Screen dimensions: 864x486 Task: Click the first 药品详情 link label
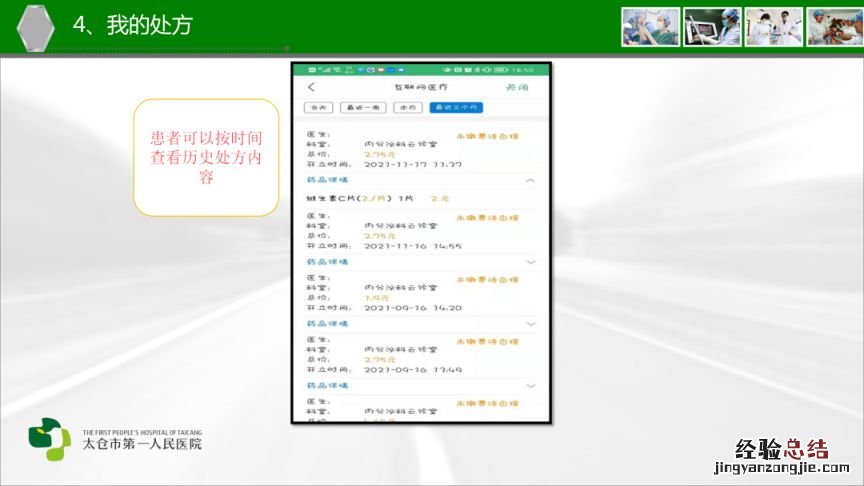pos(327,181)
